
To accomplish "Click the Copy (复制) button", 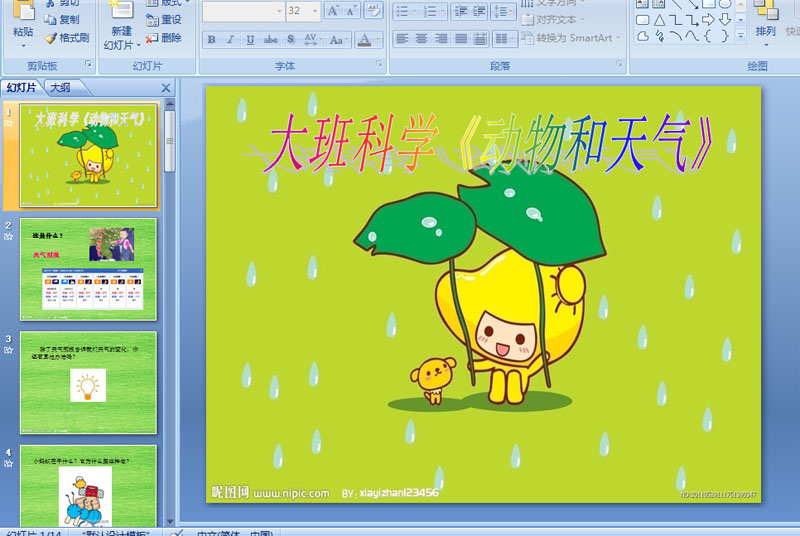I will point(62,19).
